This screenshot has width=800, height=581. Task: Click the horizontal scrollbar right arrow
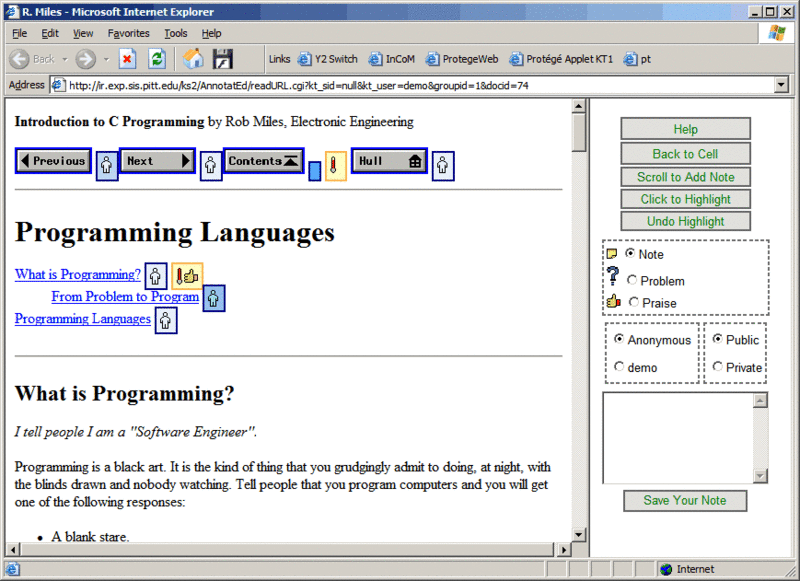tap(563, 550)
